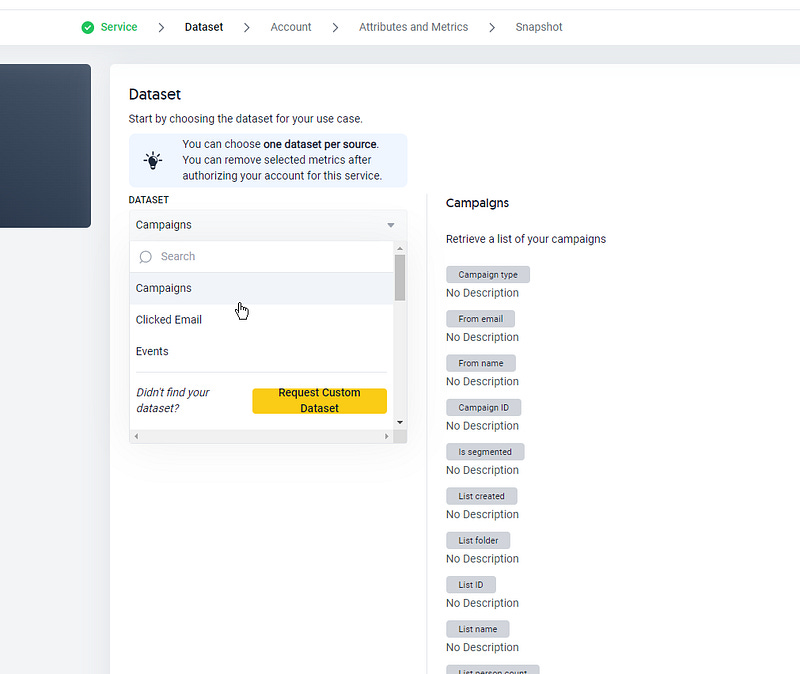Click the List folder attribute tag
The width and height of the screenshot is (800, 674).
coord(478,541)
